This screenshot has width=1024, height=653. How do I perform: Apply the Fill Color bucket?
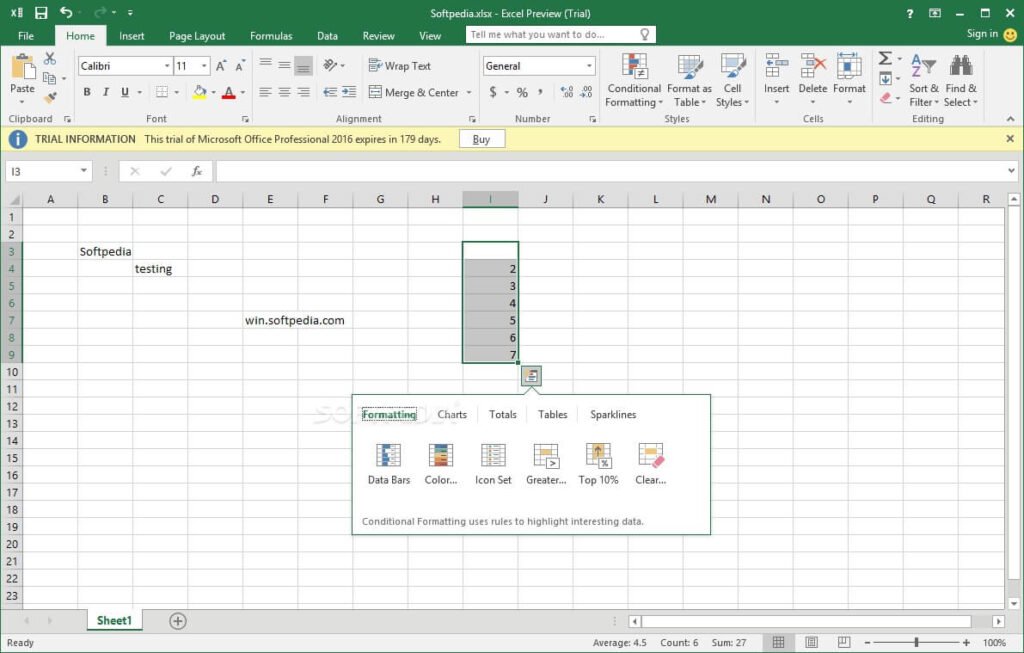pos(199,93)
